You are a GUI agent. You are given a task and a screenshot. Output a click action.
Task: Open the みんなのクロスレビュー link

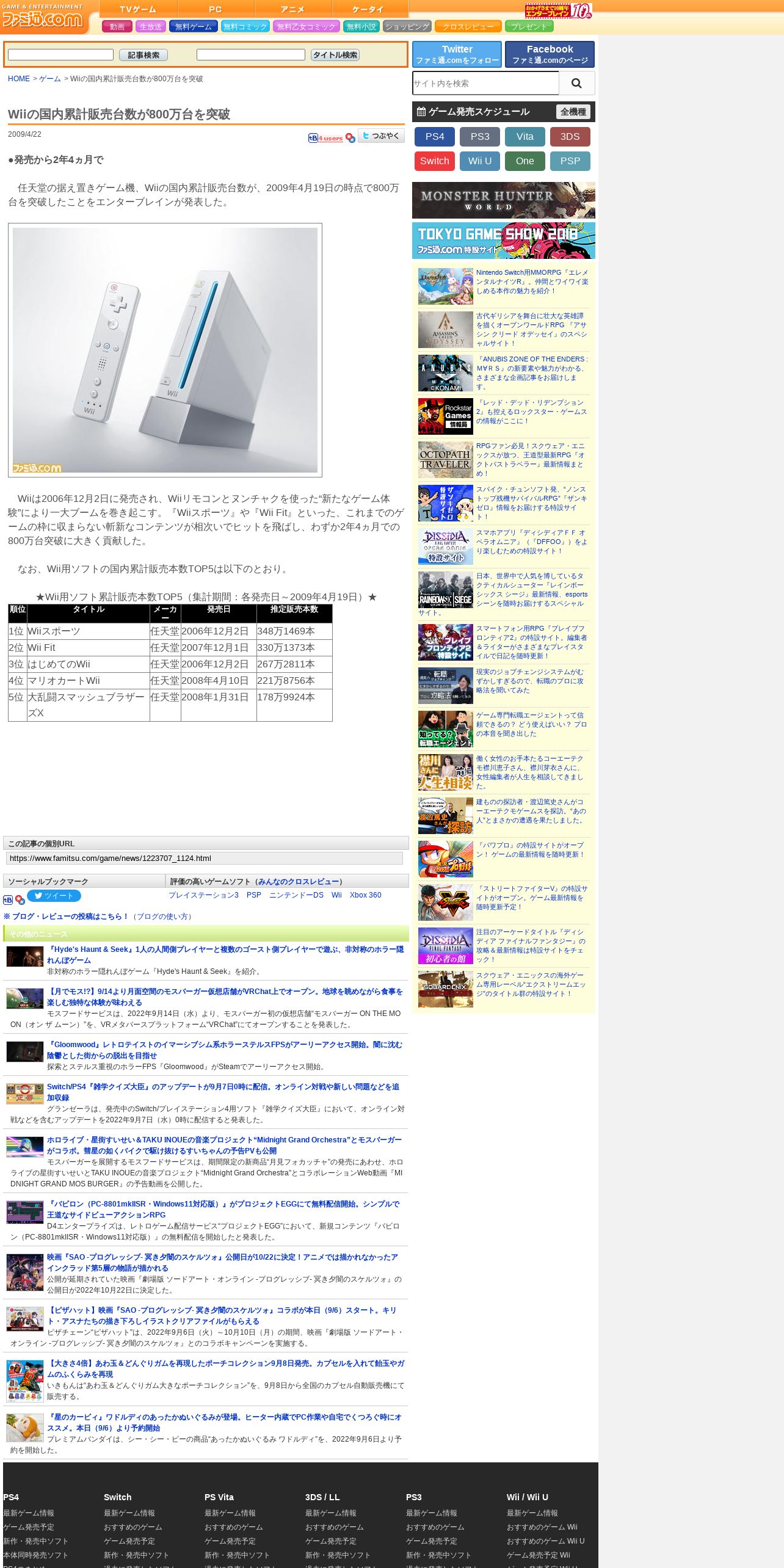pos(298,882)
